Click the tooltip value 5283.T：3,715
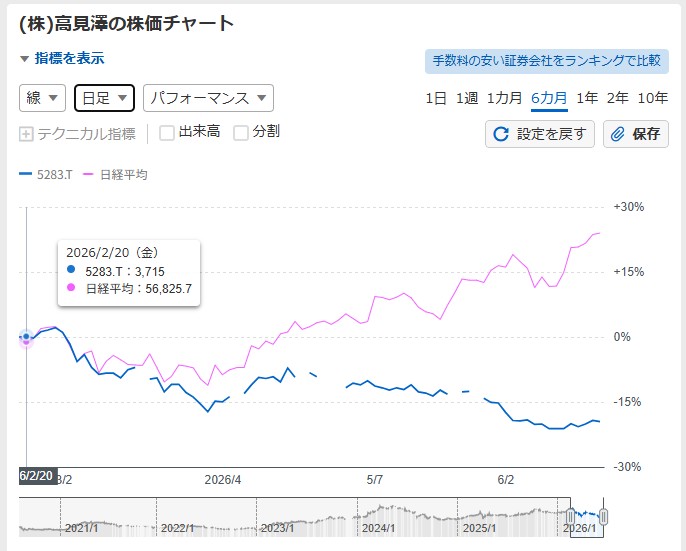This screenshot has width=686, height=551. pos(125,272)
